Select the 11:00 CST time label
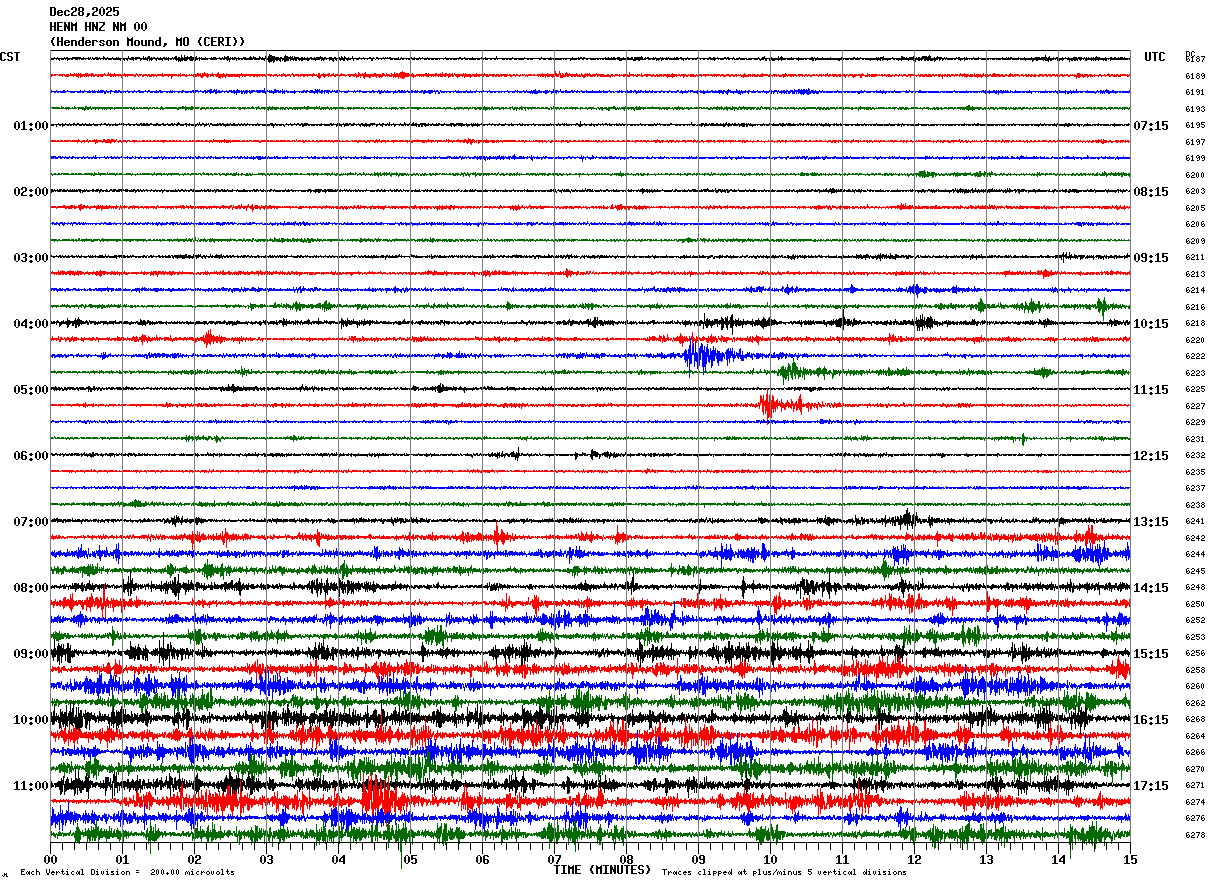This screenshot has width=1210, height=886. [x=31, y=786]
